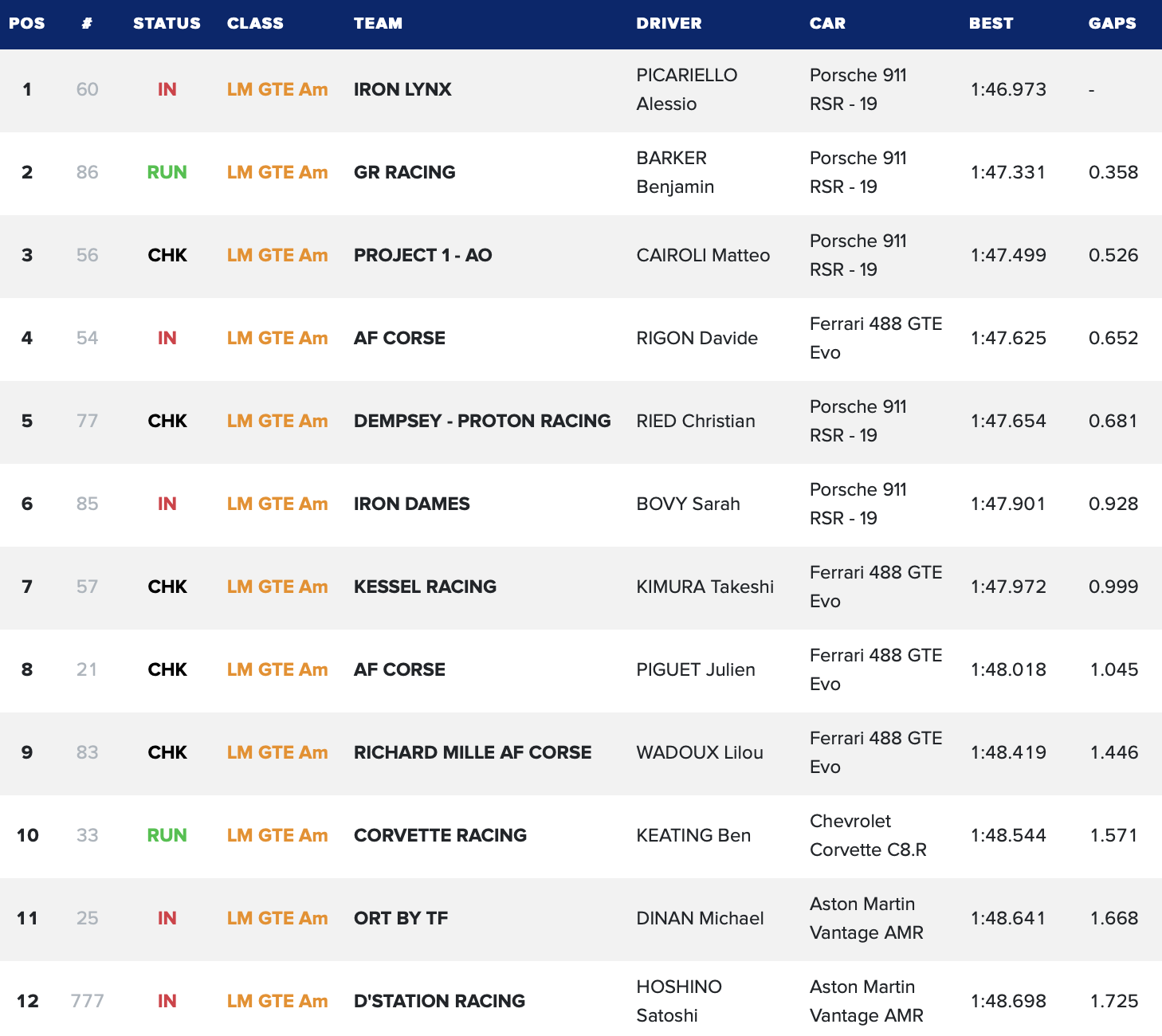Click the GAPS column header
The height and width of the screenshot is (1036, 1162).
coord(1112,23)
